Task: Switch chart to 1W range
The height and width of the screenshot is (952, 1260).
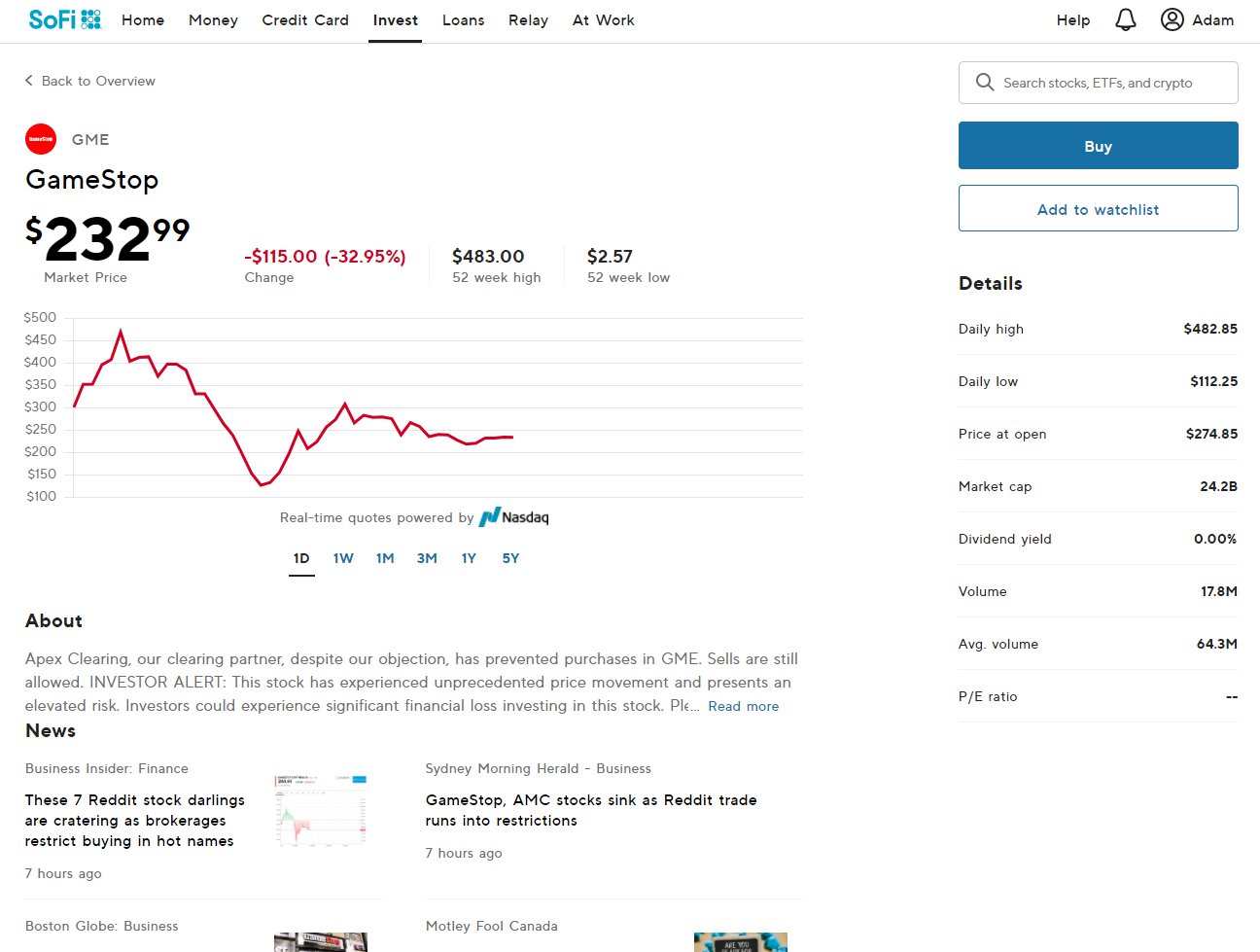Action: (343, 558)
